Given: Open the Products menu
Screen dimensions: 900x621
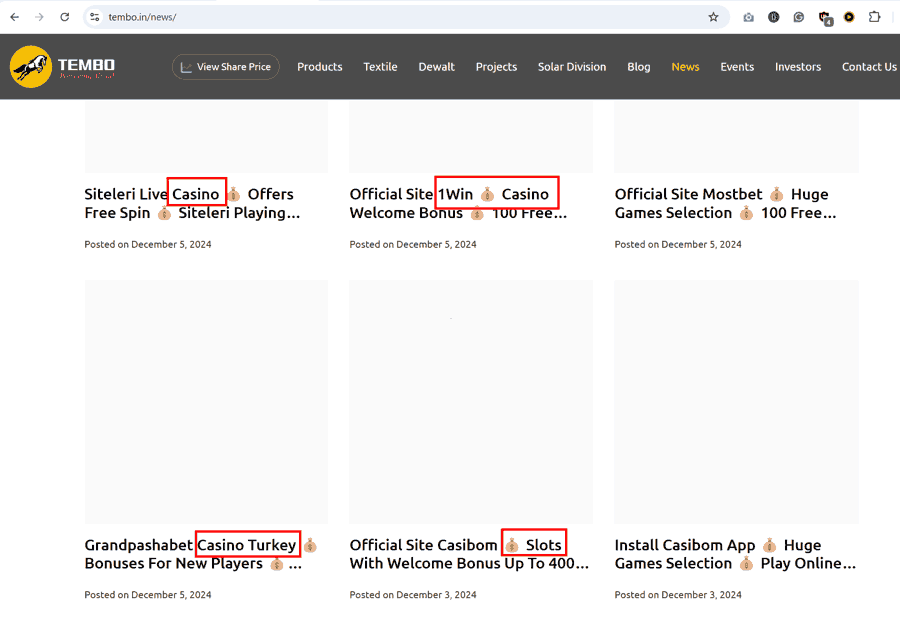Looking at the screenshot, I should click(x=319, y=67).
